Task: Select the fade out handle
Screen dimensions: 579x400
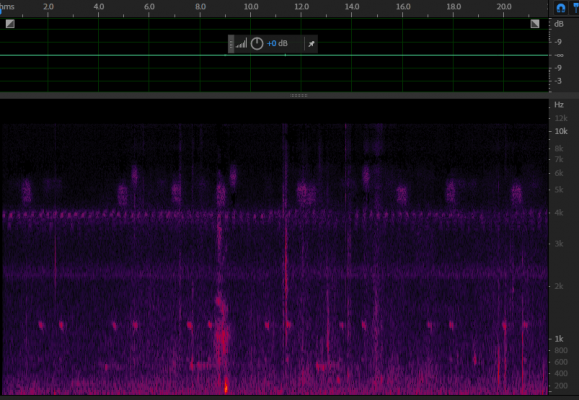Action: point(535,24)
